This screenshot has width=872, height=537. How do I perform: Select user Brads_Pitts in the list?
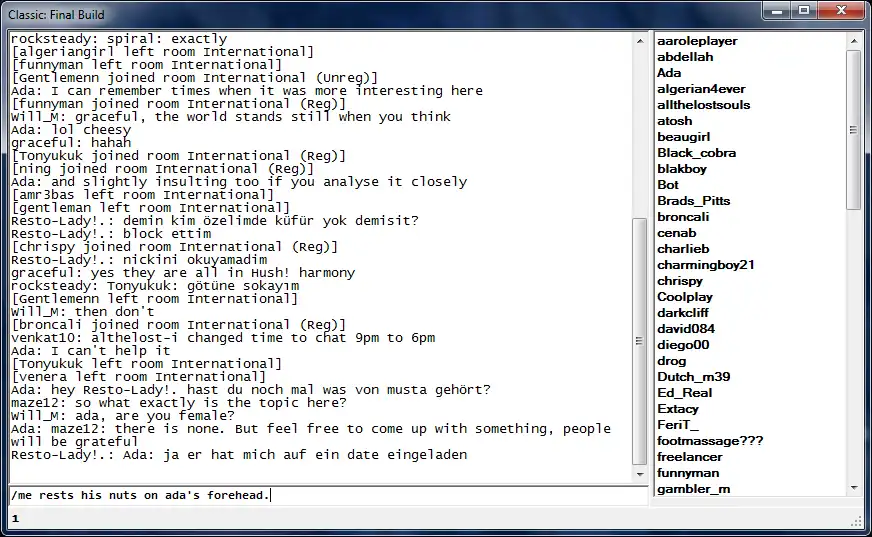coord(693,201)
